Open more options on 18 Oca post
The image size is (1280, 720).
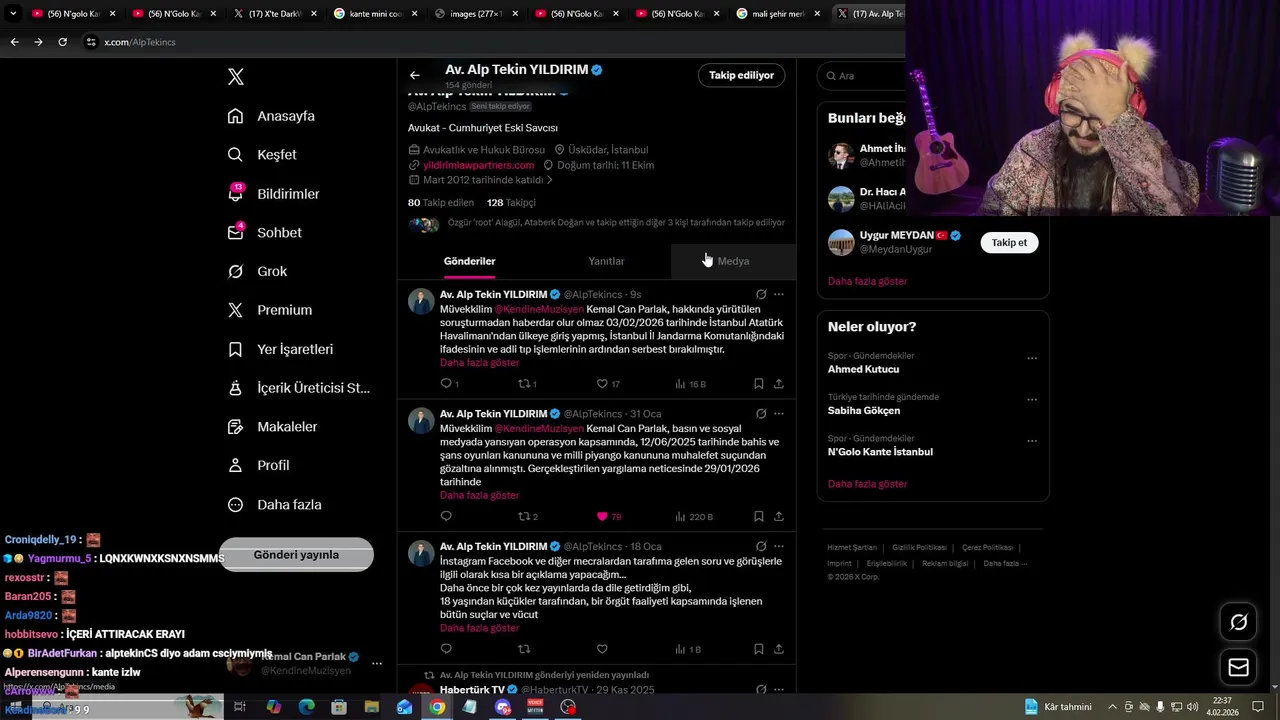click(779, 547)
